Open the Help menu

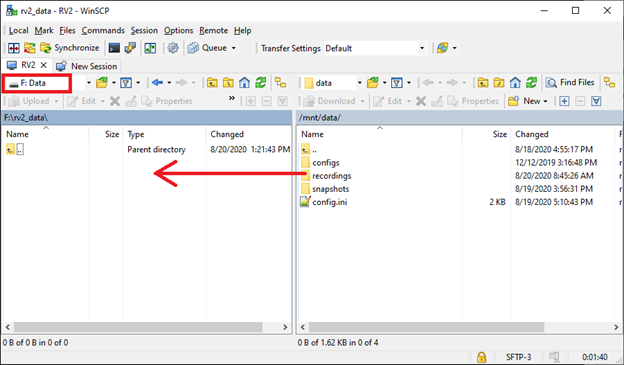click(x=242, y=31)
